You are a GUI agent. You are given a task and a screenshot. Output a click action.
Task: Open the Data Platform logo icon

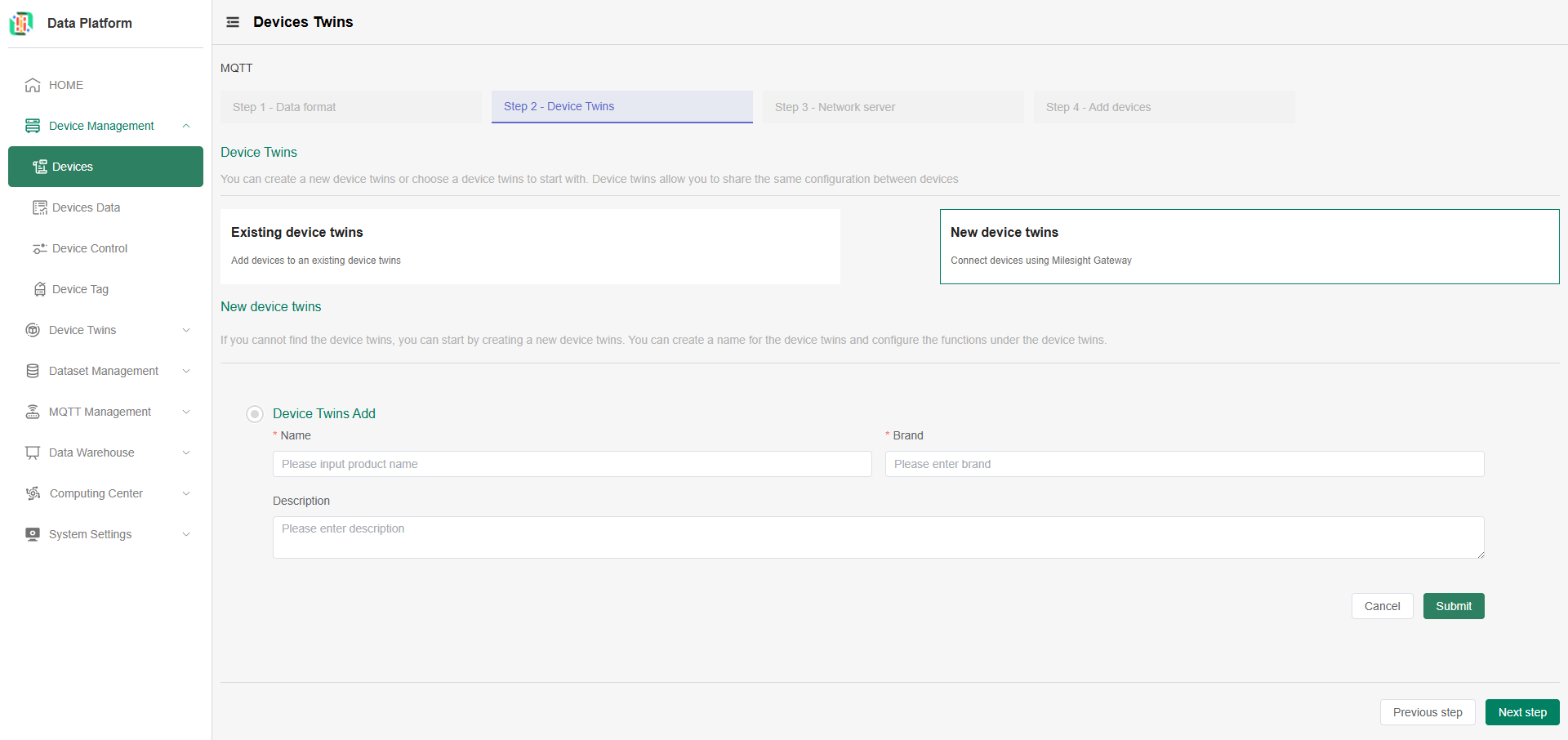tap(21, 23)
